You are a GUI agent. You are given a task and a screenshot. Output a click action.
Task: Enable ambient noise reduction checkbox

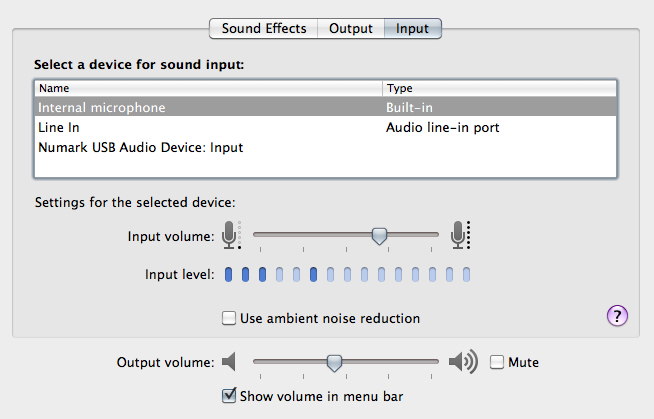click(229, 318)
